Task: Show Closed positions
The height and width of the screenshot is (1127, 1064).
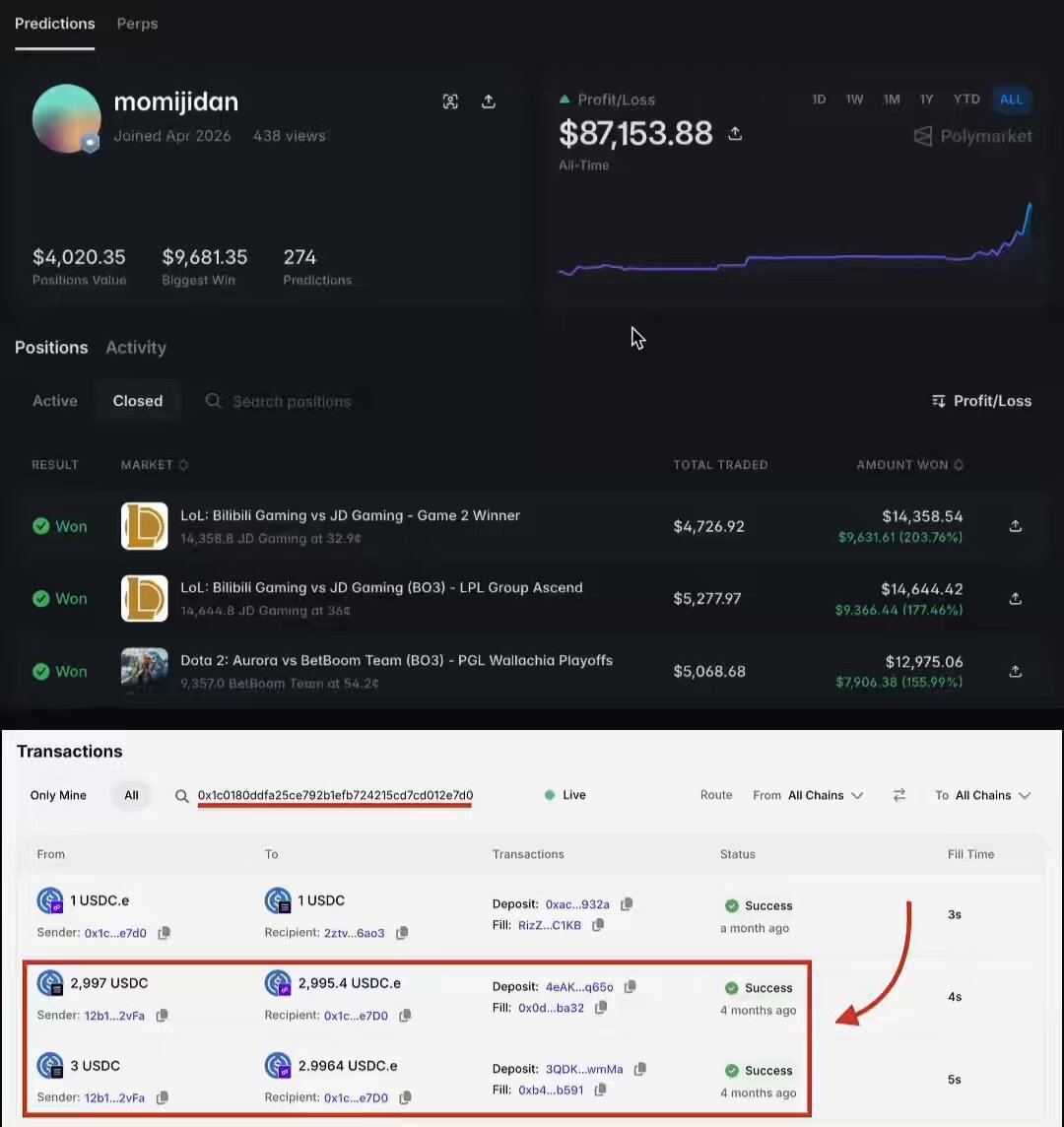Action: tap(137, 400)
